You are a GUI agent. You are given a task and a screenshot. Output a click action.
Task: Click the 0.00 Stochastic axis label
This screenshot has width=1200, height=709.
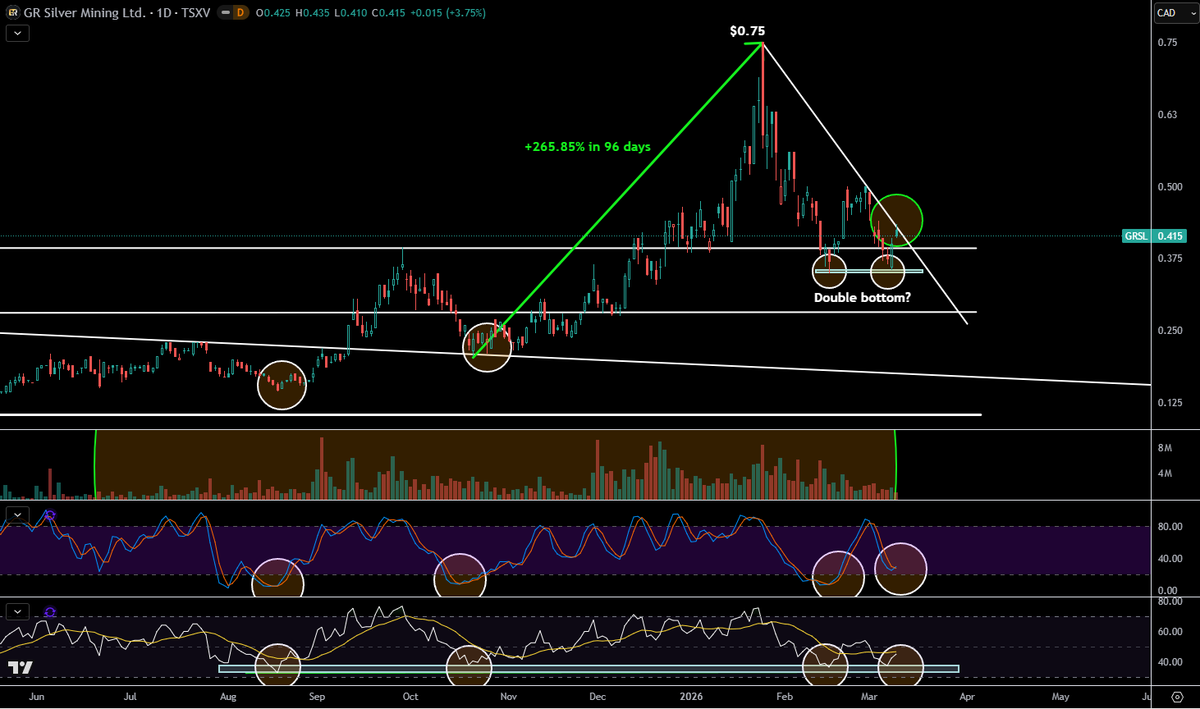[1168, 590]
